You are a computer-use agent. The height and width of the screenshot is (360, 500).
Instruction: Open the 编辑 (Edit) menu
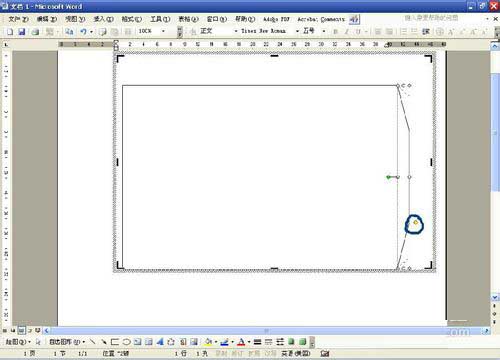tap(47, 19)
